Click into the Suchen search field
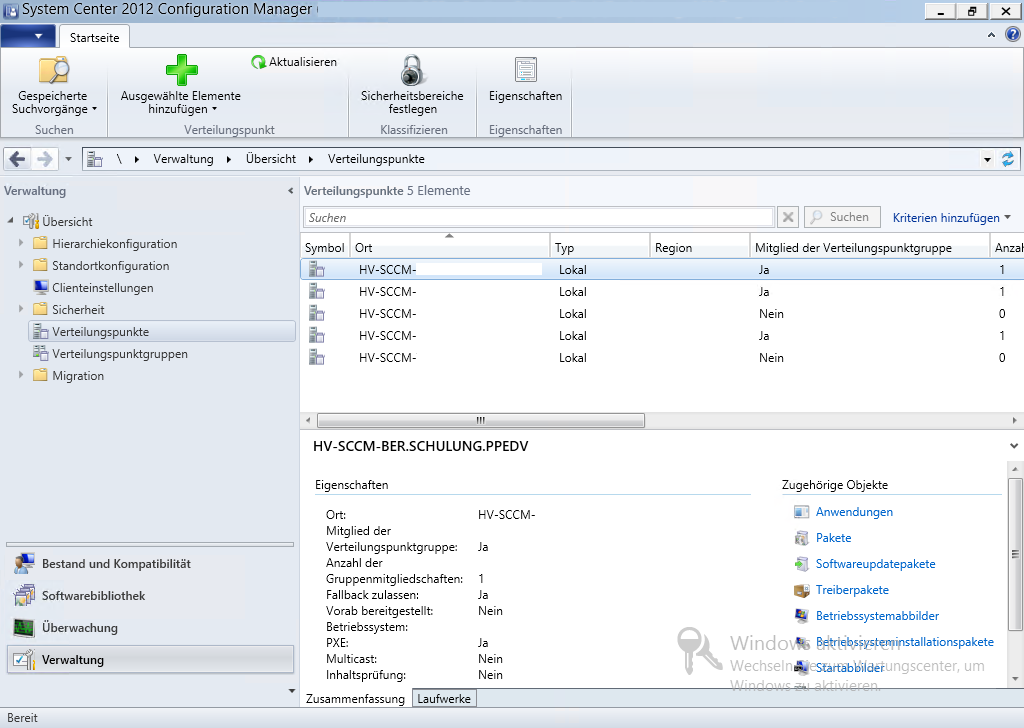The width and height of the screenshot is (1024, 728). click(538, 217)
